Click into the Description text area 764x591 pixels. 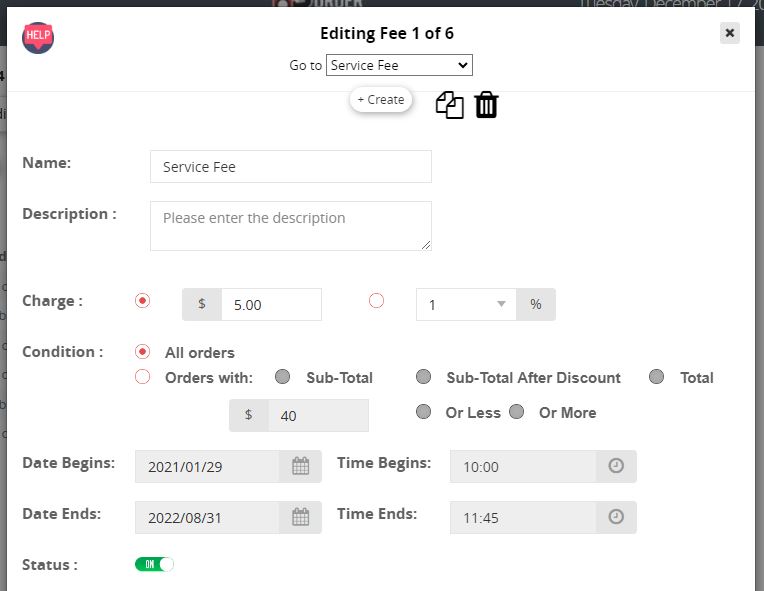[290, 225]
